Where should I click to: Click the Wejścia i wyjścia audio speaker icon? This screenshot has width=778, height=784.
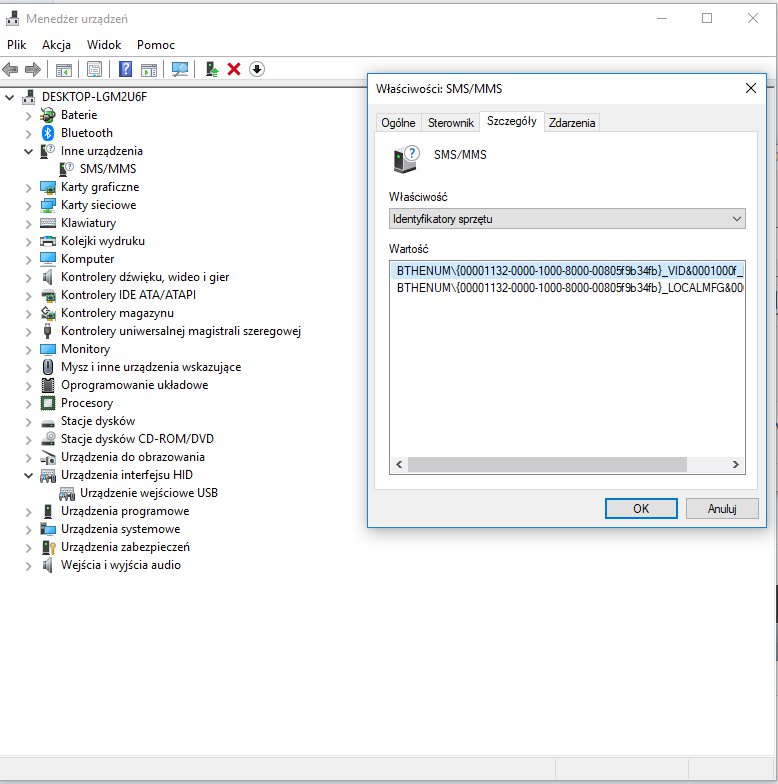[x=48, y=565]
